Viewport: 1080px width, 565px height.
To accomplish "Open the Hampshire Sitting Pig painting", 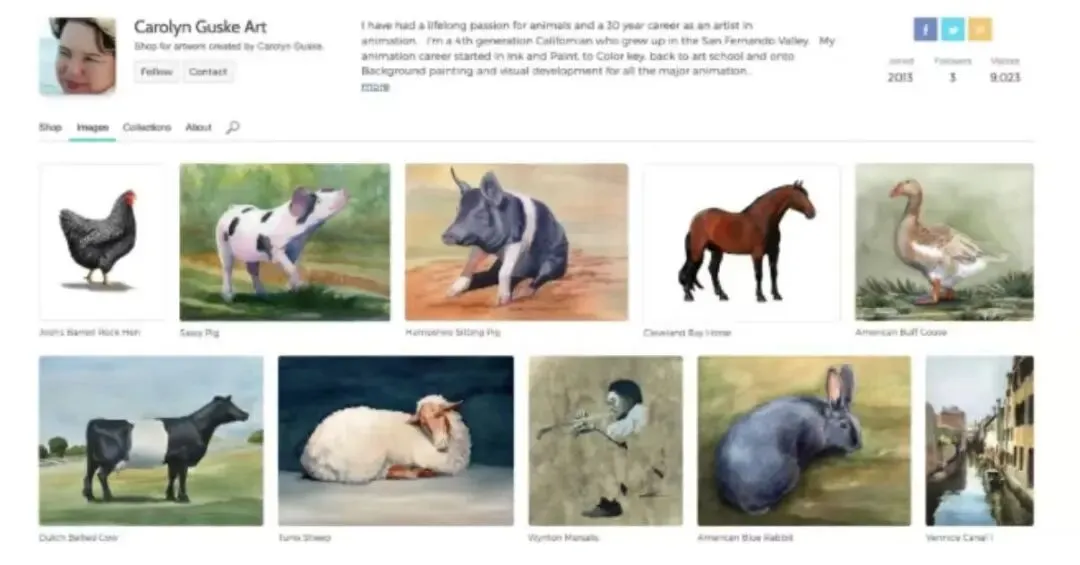I will (x=517, y=242).
